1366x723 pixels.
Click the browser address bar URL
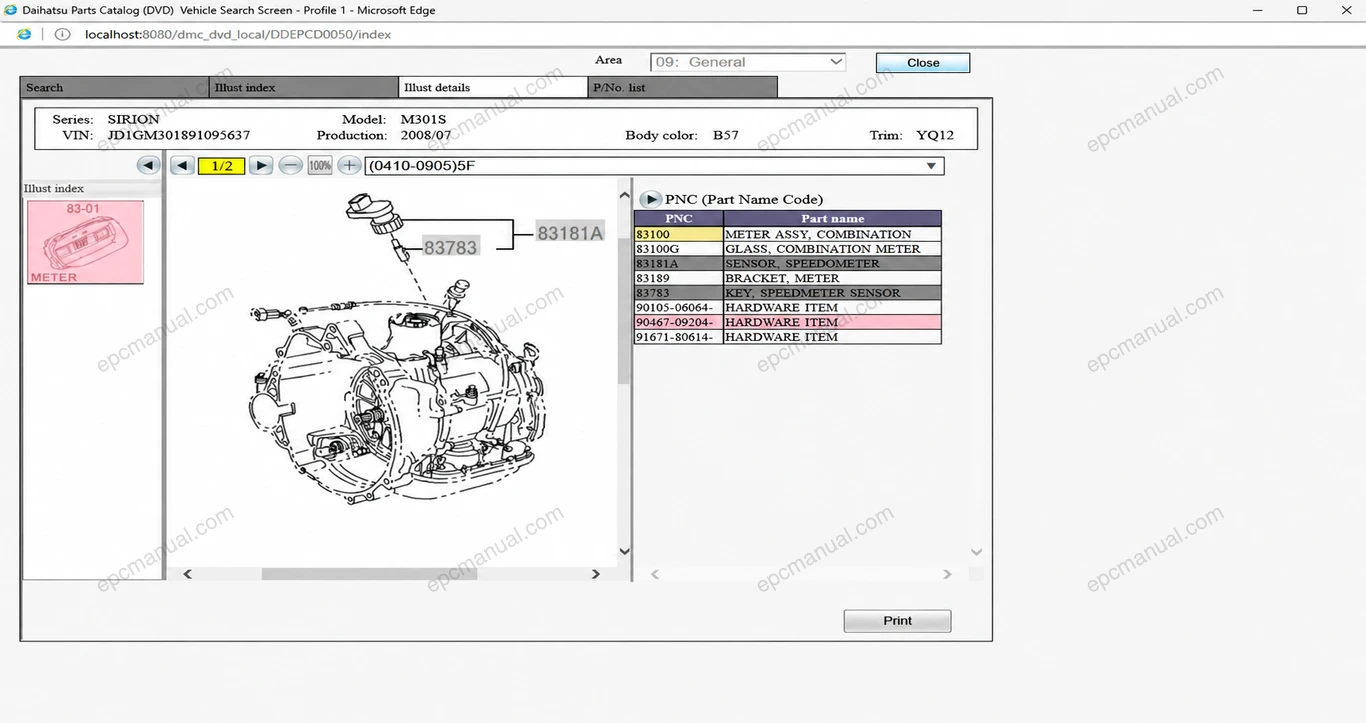tap(238, 34)
